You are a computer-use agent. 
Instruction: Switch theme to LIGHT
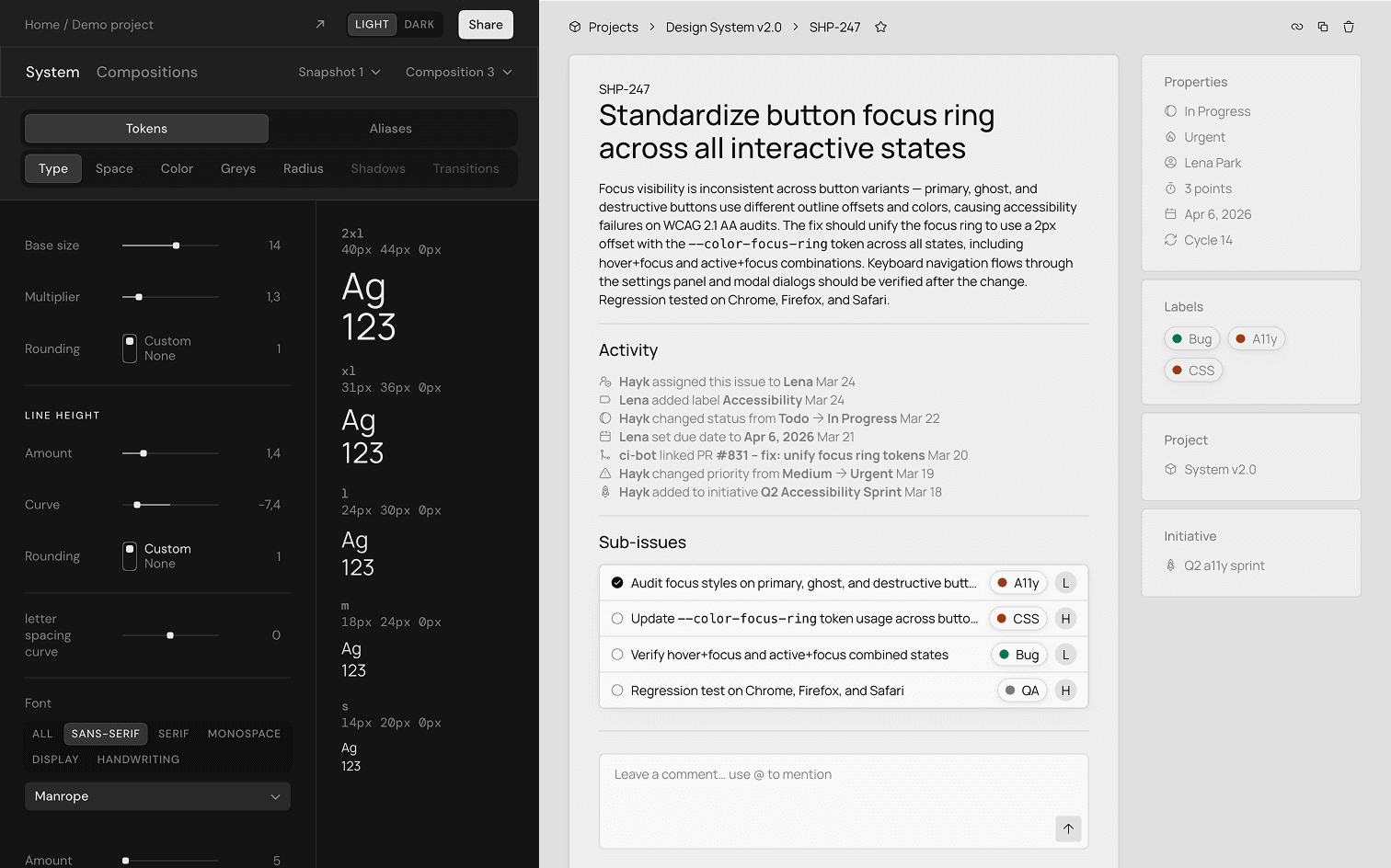(372, 25)
